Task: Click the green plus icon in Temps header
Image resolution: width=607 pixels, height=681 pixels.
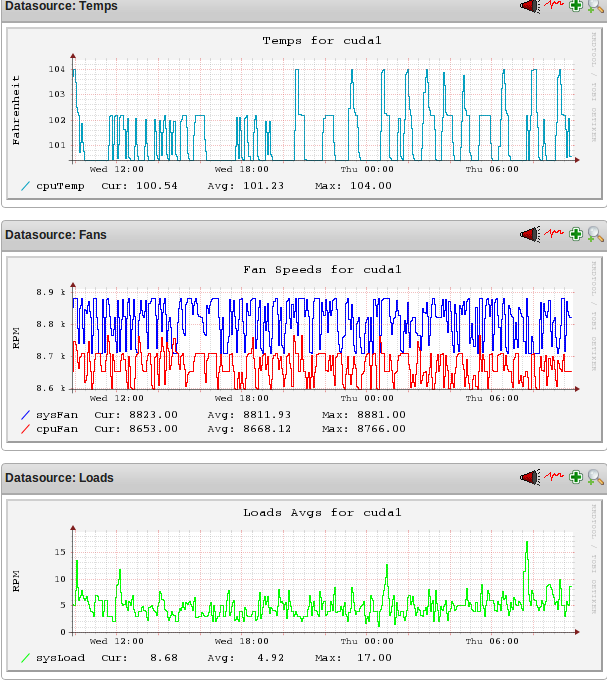Action: click(576, 6)
